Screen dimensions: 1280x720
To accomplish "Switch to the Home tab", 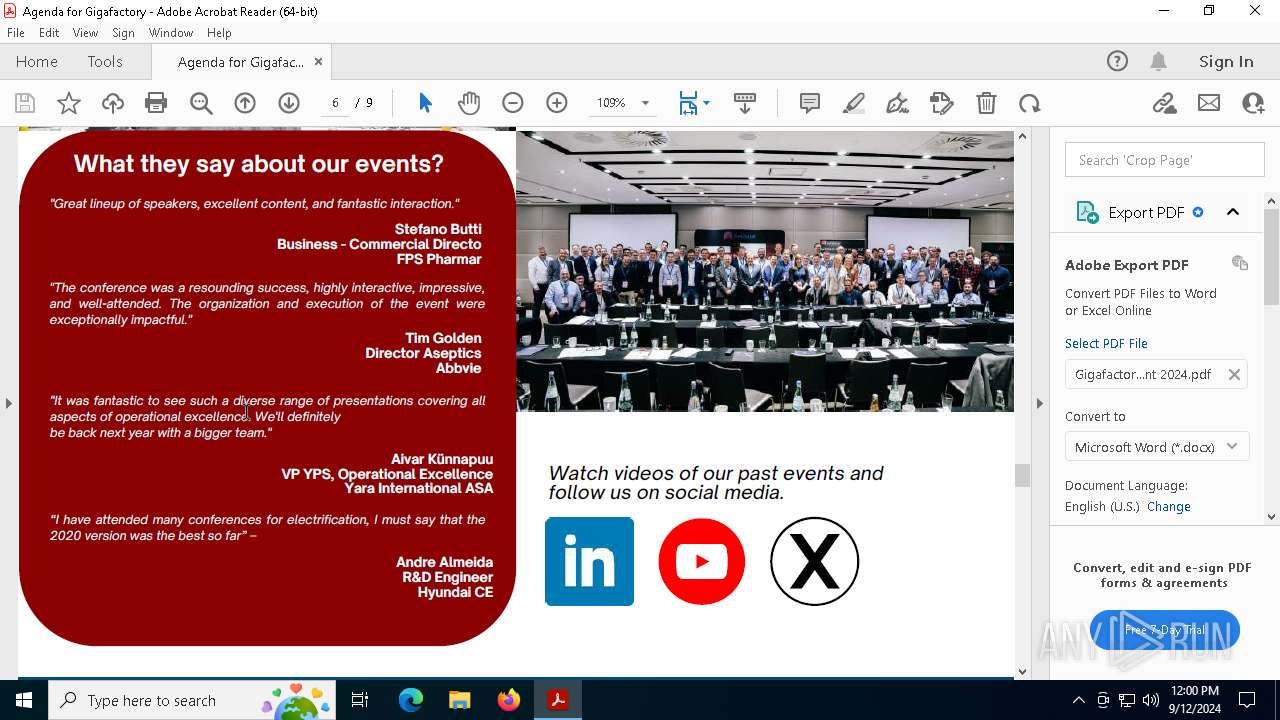I will click(37, 62).
